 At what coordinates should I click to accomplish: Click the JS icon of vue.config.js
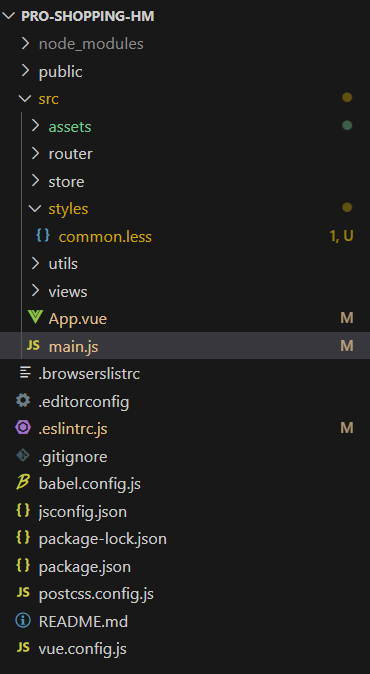tap(23, 648)
